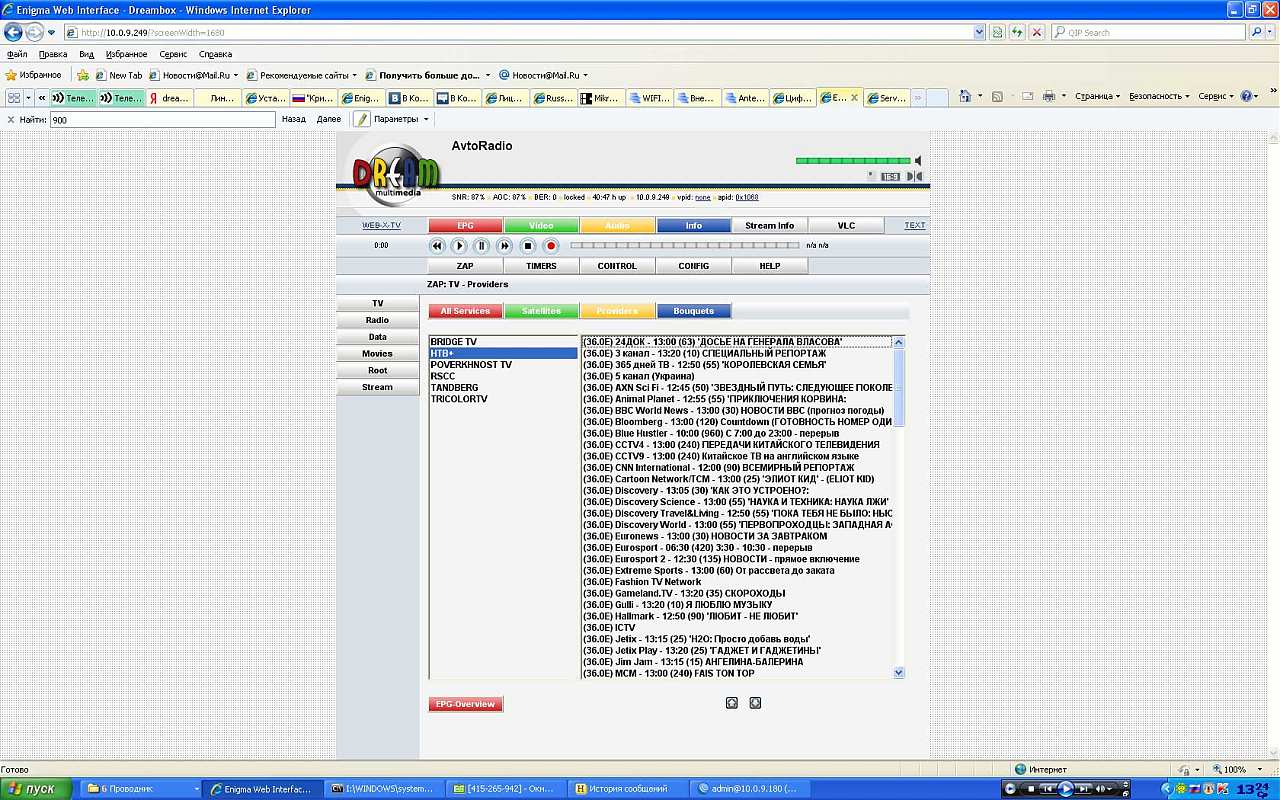This screenshot has height=800, width=1280.
Task: Open the Страница command bar dropdown
Action: (1098, 97)
